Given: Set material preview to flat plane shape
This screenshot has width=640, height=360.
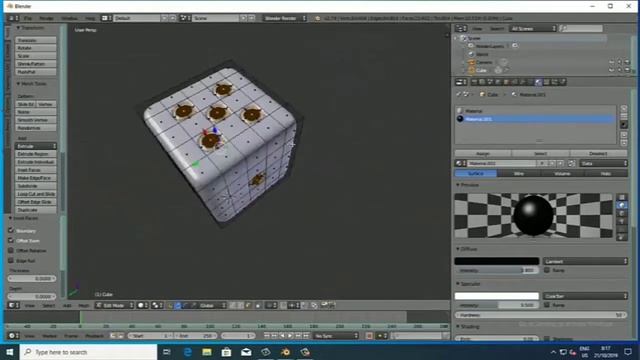Looking at the screenshot, I should tap(622, 198).
